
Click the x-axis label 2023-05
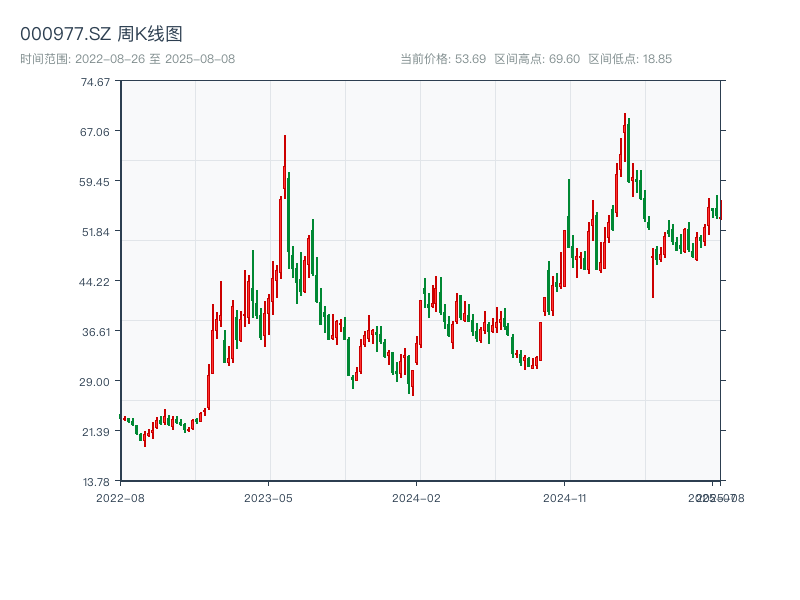tap(268, 498)
